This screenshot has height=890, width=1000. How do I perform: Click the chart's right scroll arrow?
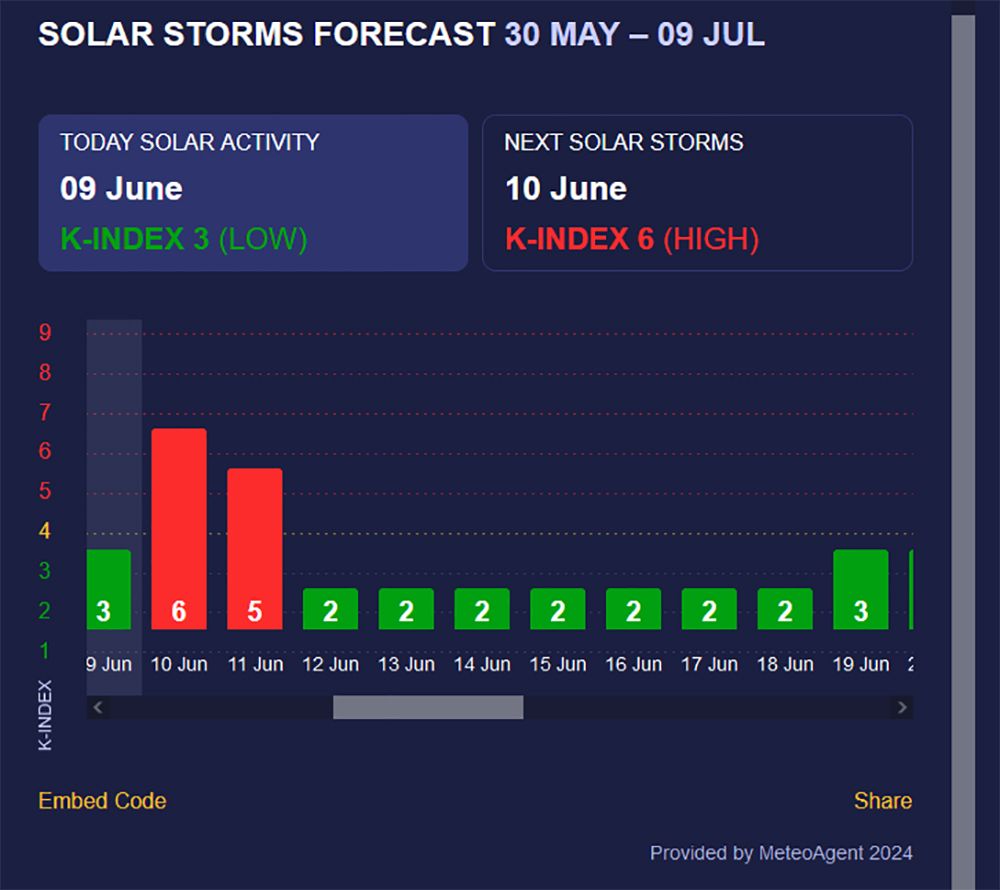click(x=902, y=708)
